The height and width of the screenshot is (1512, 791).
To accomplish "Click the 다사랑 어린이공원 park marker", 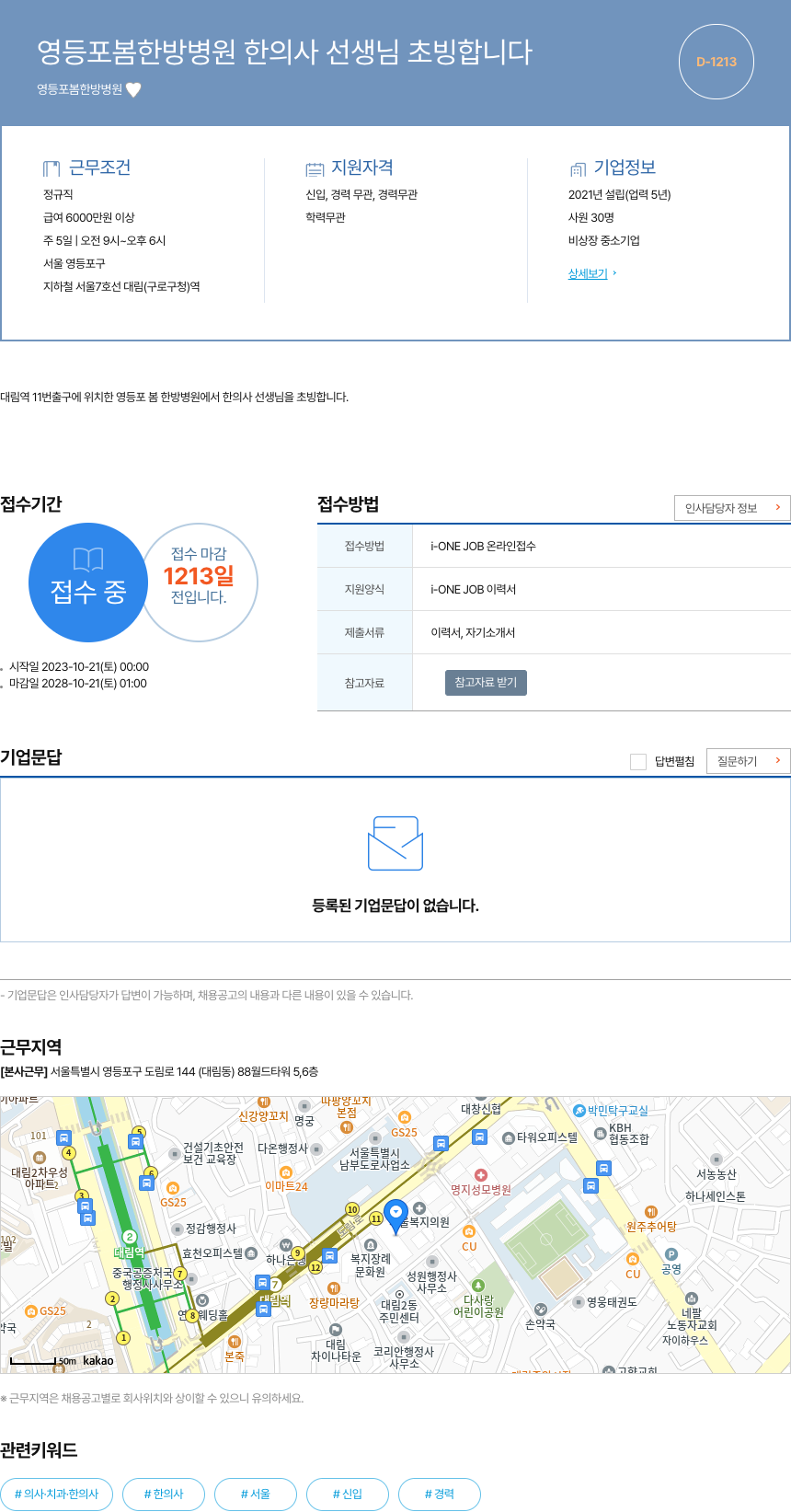I will pos(477,1285).
